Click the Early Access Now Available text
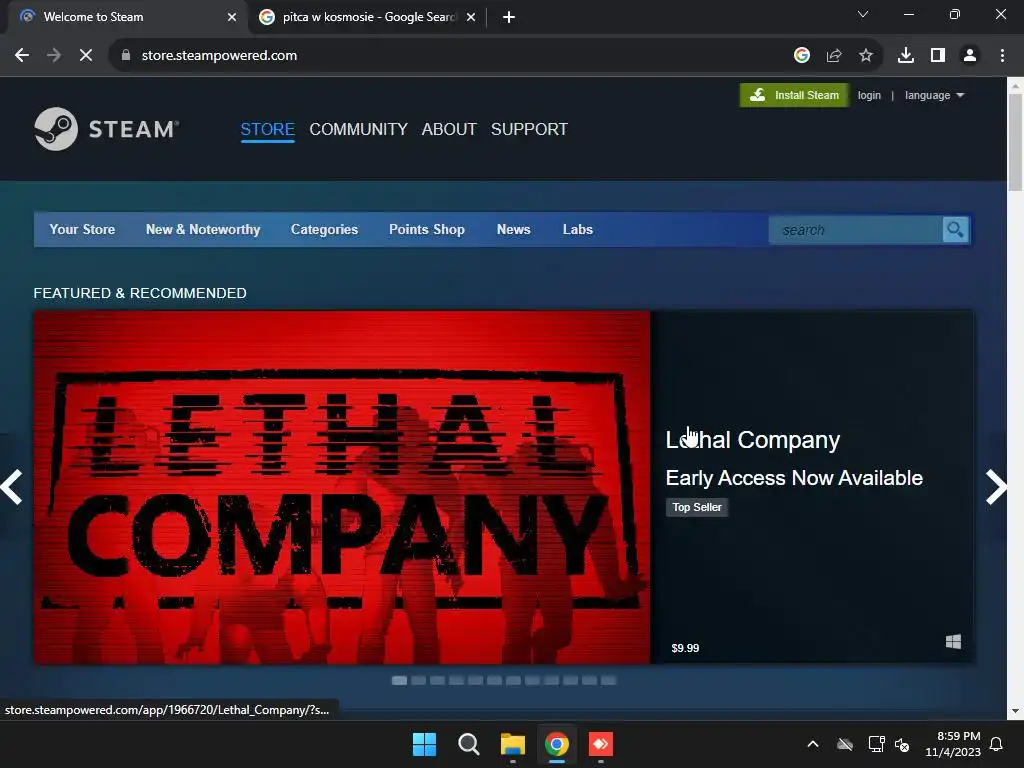Screen dimensions: 1024x768 [x=794, y=478]
